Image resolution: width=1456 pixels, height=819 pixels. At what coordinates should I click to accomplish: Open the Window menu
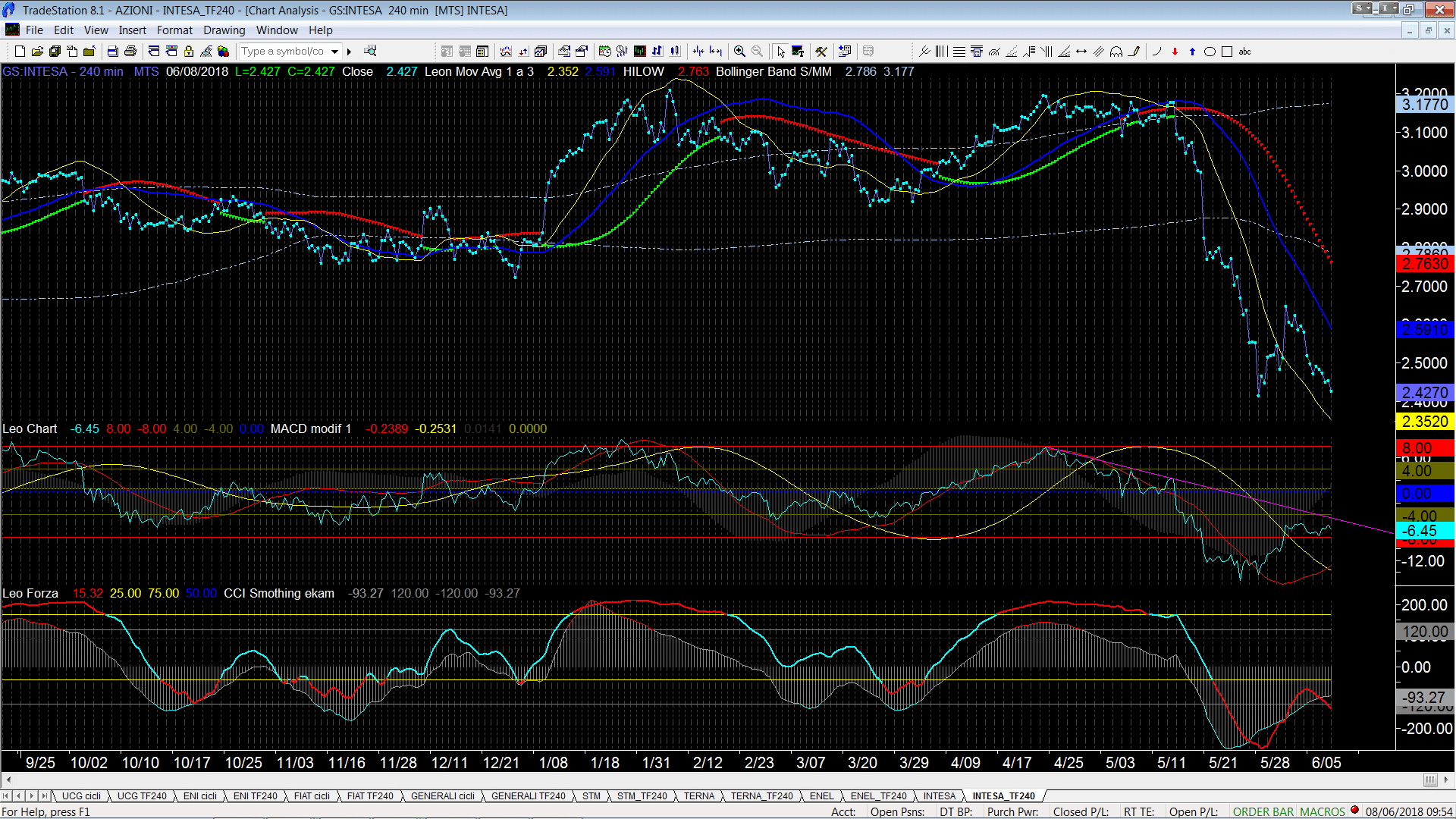click(277, 30)
